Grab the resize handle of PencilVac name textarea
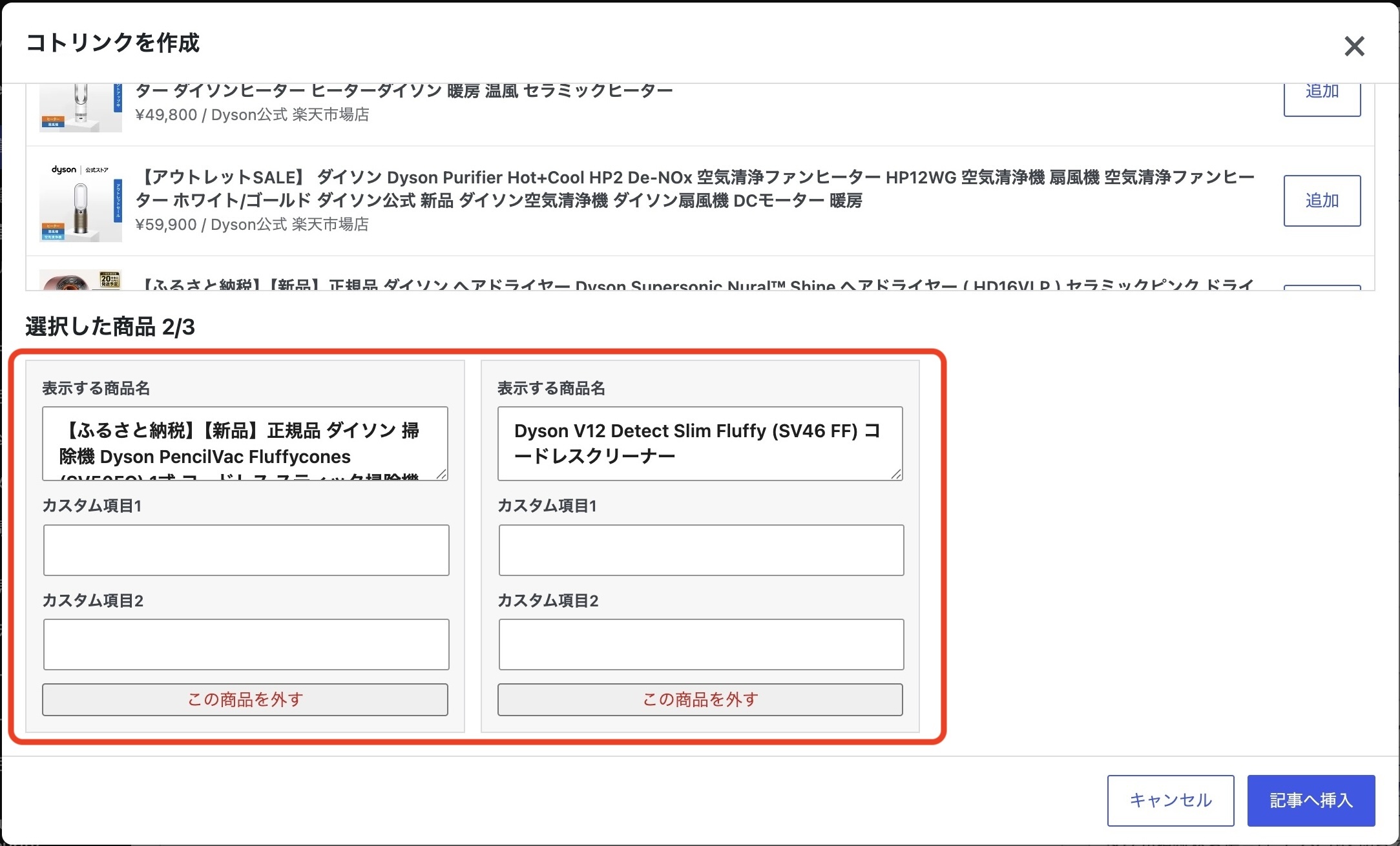The image size is (1400, 846). point(441,475)
